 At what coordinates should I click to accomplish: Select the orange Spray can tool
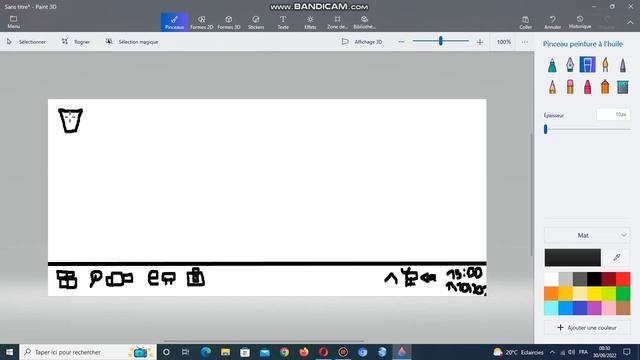(605, 87)
